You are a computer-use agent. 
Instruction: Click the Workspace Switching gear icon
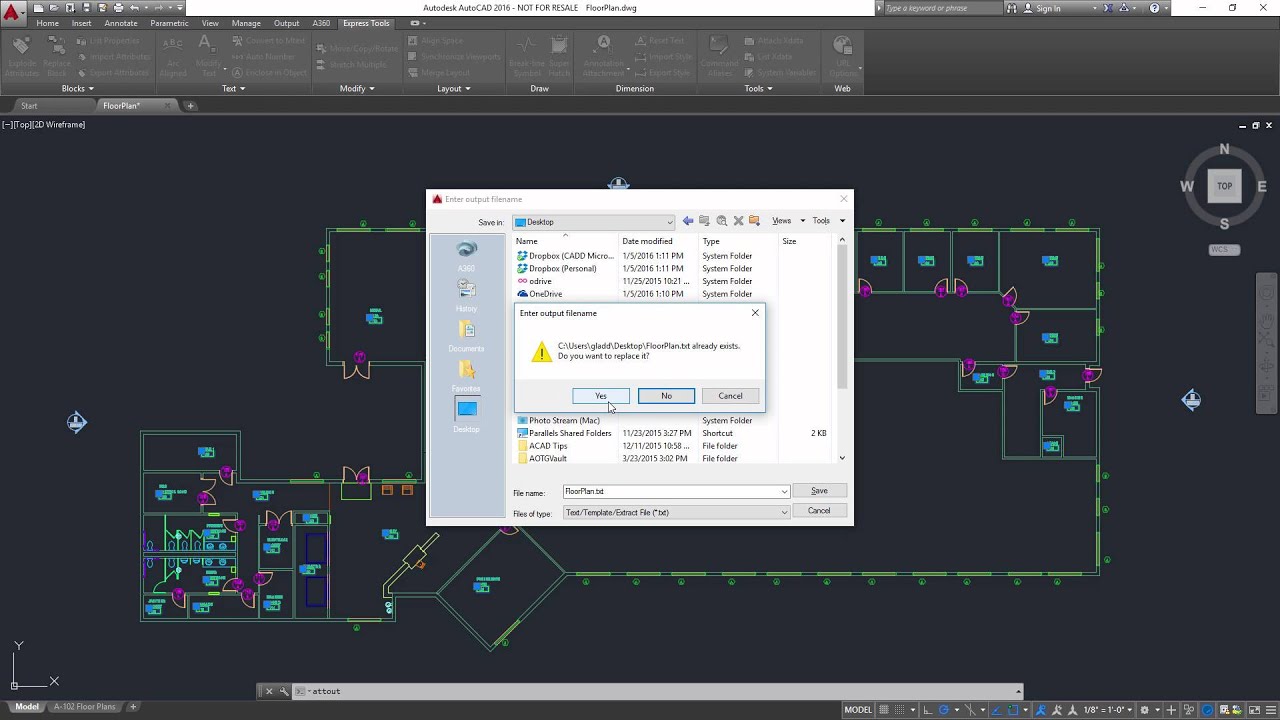point(1145,710)
